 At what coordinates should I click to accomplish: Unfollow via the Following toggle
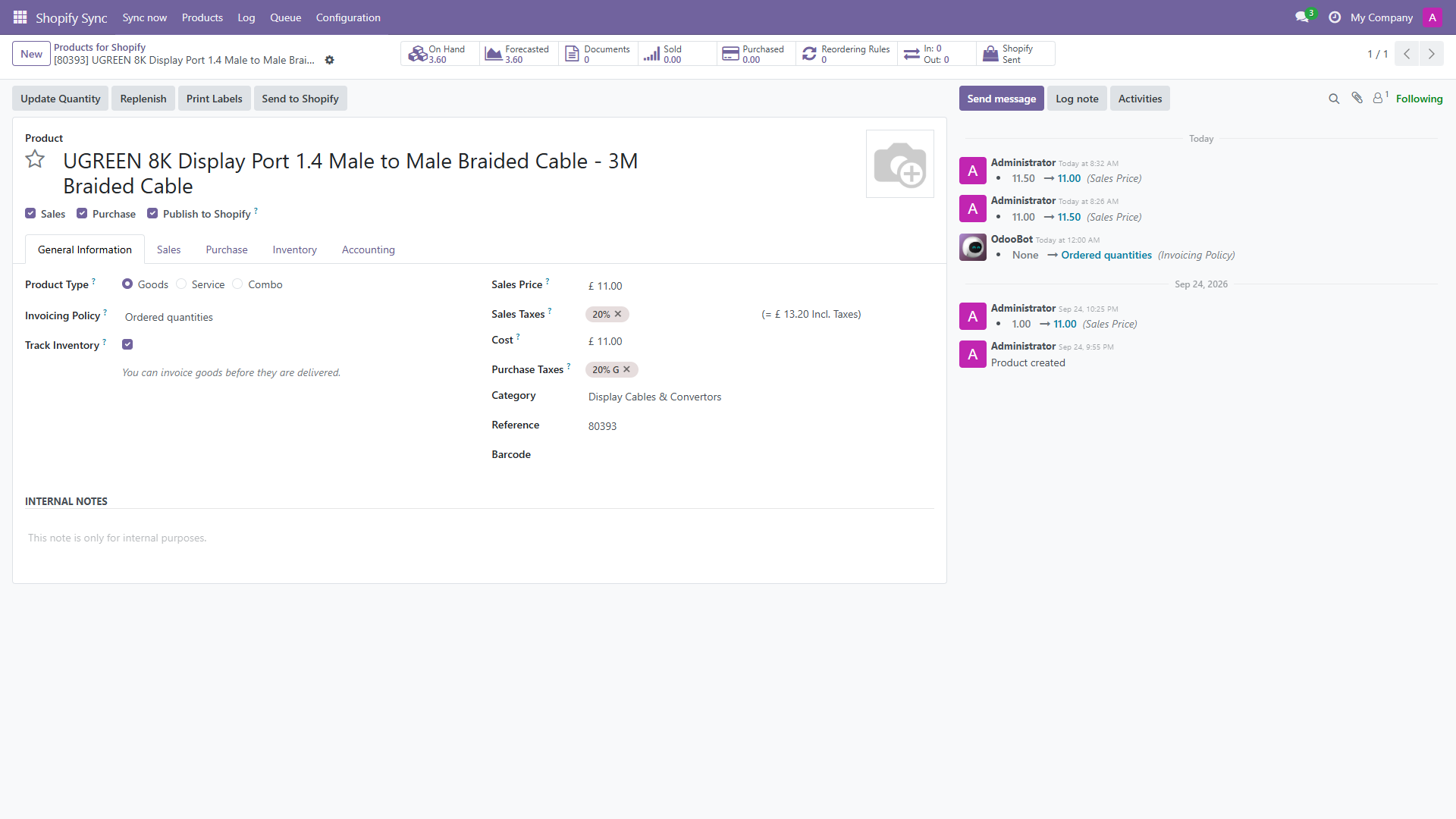click(1419, 99)
